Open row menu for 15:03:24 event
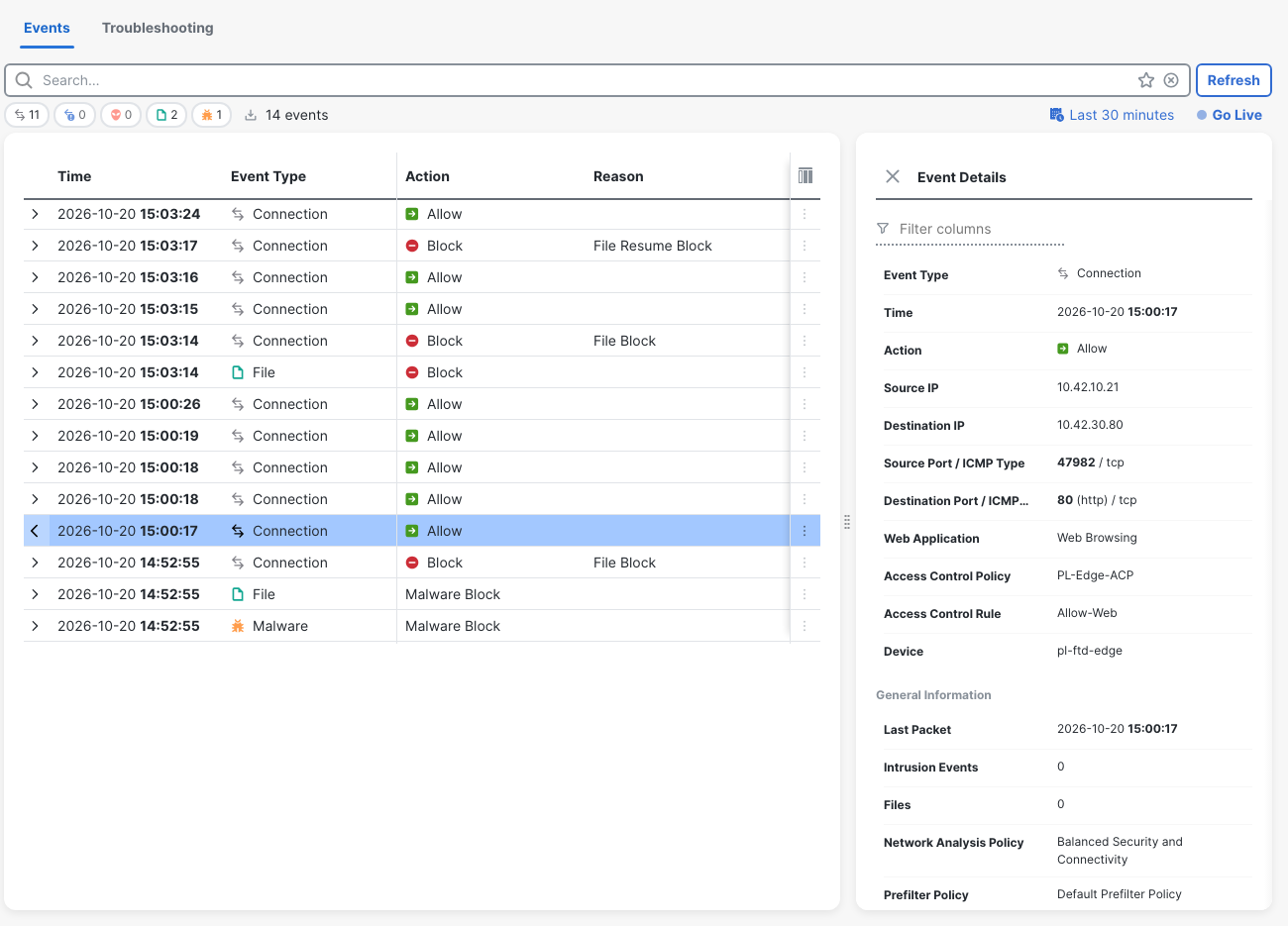The height and width of the screenshot is (926, 1288). click(x=805, y=214)
